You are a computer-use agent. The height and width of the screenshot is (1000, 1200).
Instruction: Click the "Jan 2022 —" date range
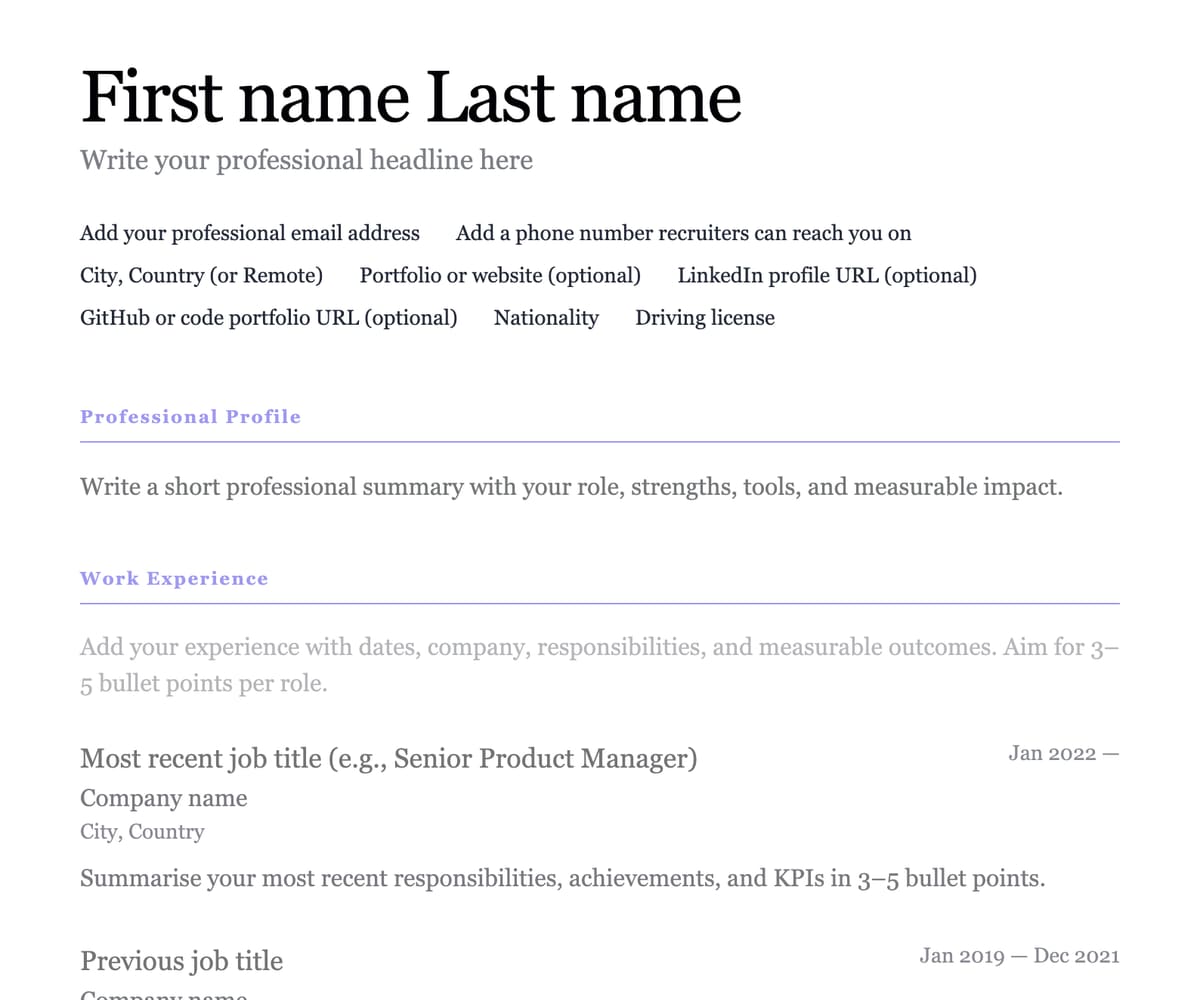point(1063,754)
